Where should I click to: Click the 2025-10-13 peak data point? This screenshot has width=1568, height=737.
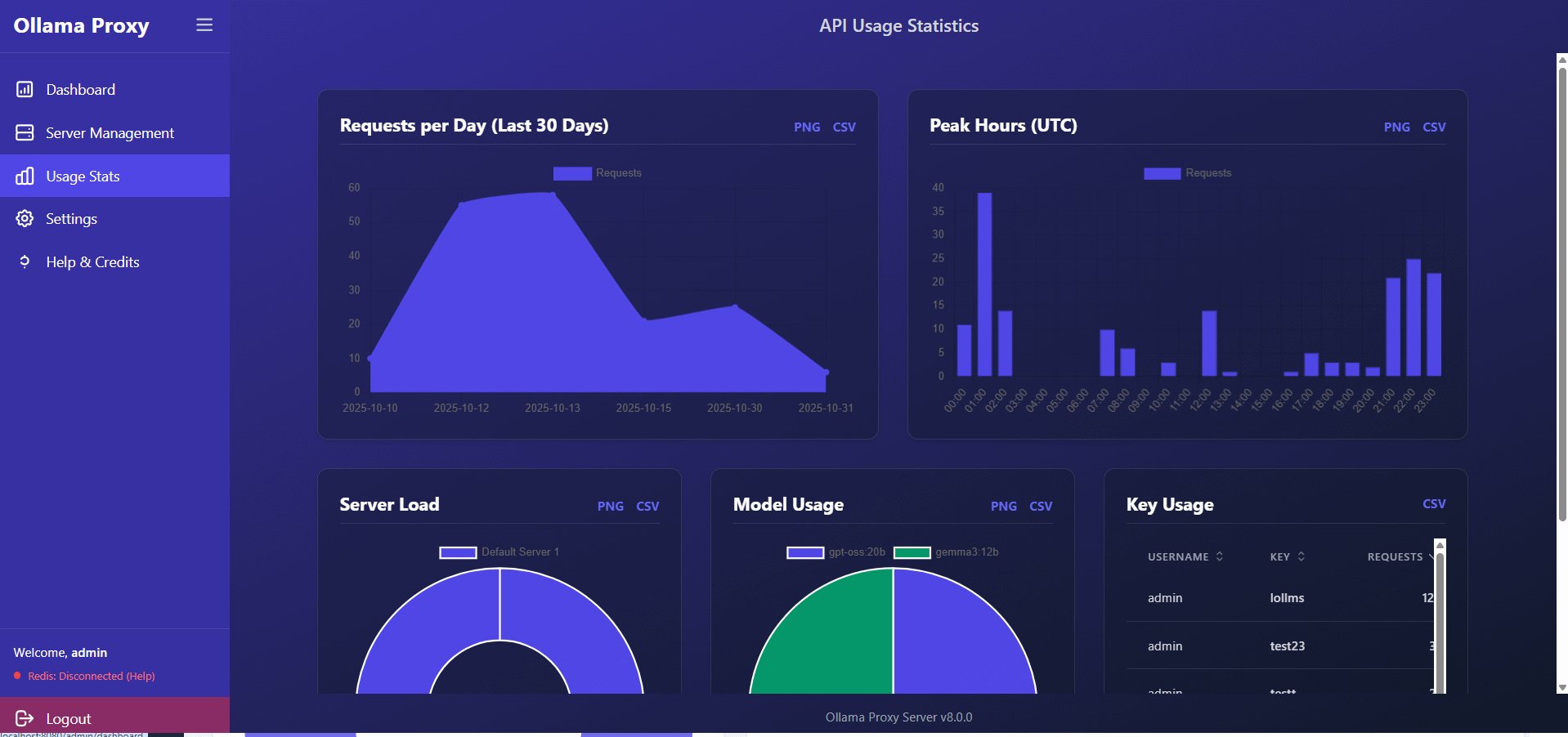[x=553, y=194]
